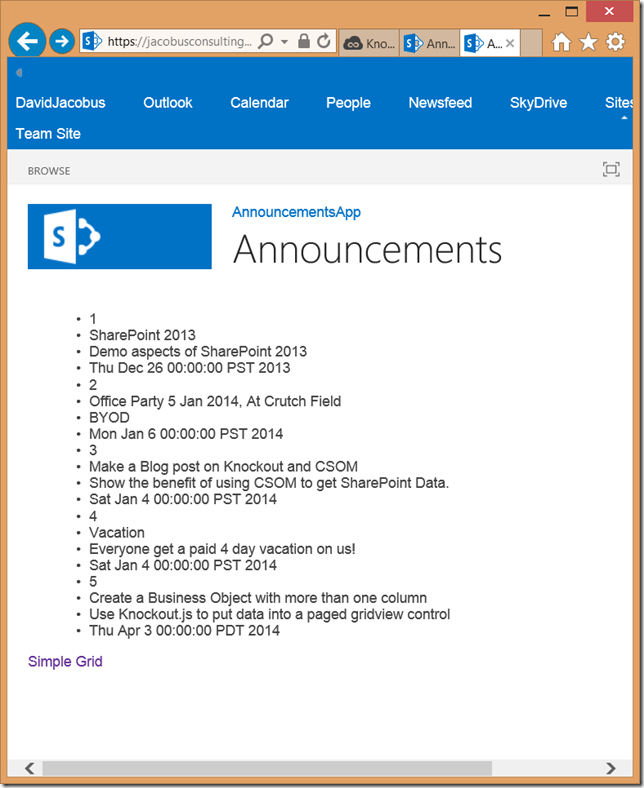The width and height of the screenshot is (644, 788).
Task: Click 'Thu Apr 3 00:00:00 PDT 2014' entry
Action: (x=184, y=630)
